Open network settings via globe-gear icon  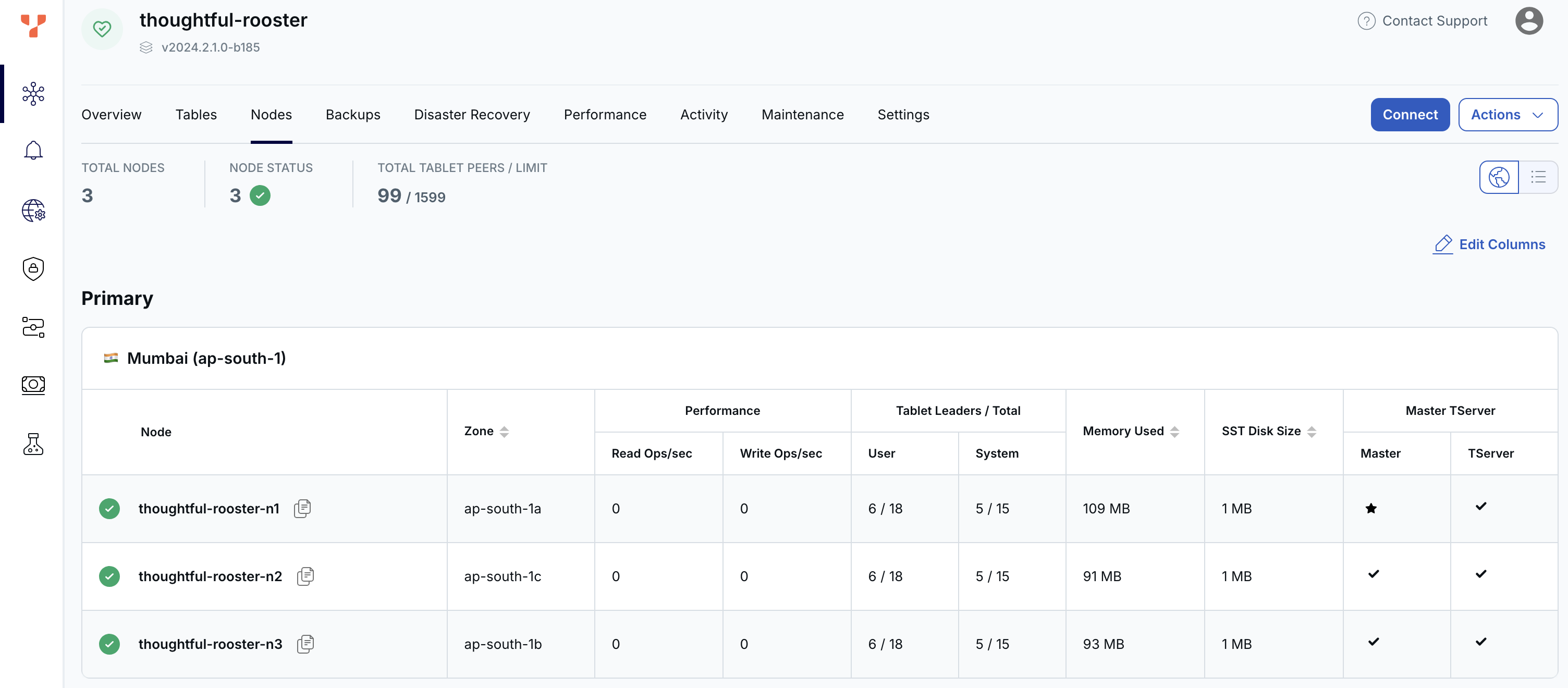[33, 211]
